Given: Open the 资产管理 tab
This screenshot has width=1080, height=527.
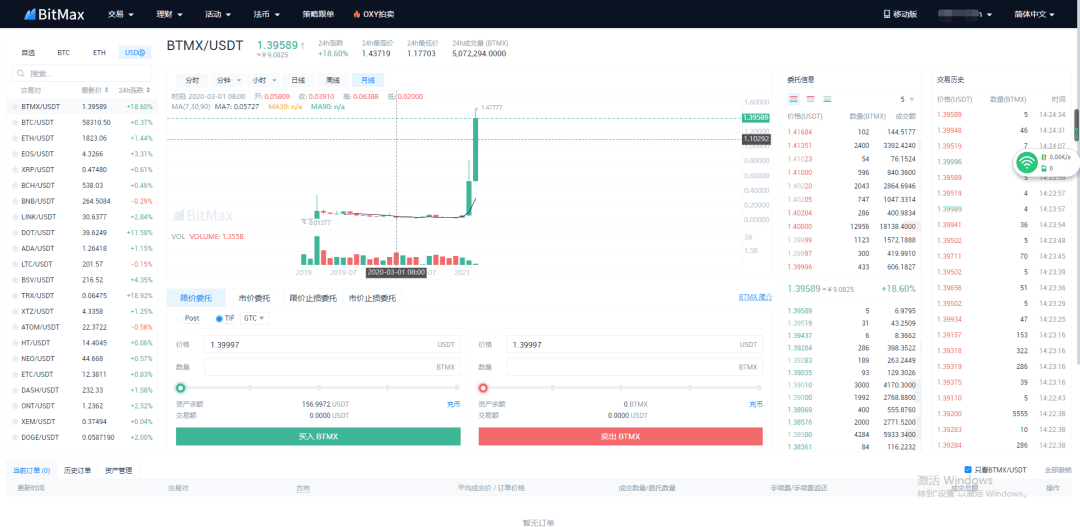Looking at the screenshot, I should 118,471.
